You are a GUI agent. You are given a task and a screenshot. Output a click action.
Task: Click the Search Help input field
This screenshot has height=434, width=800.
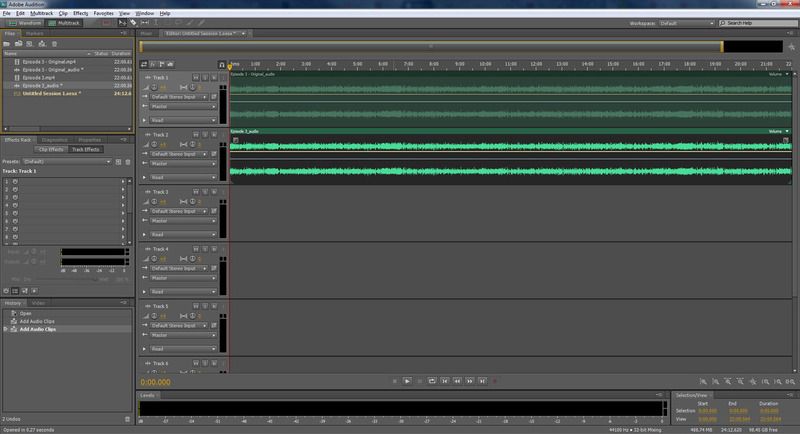(758, 23)
